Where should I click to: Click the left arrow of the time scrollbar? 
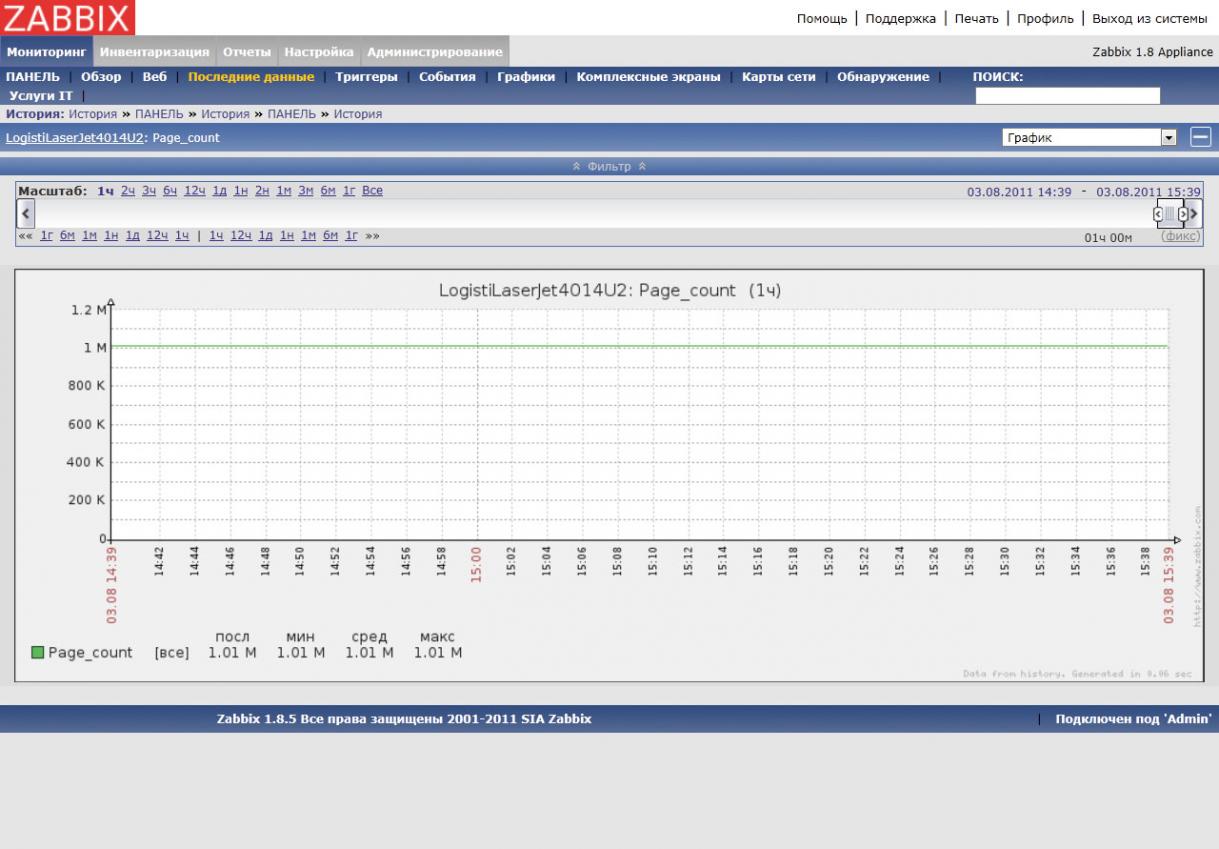(x=25, y=213)
